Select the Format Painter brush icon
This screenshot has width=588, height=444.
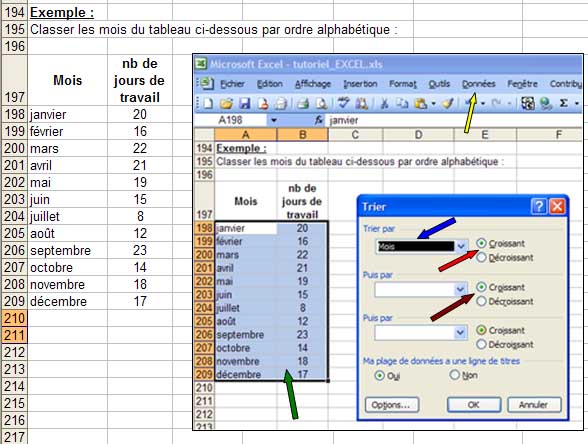pyautogui.click(x=448, y=103)
